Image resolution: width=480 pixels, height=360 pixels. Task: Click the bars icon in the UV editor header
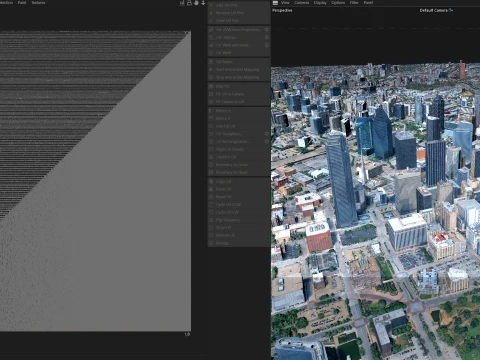[x=182, y=3]
